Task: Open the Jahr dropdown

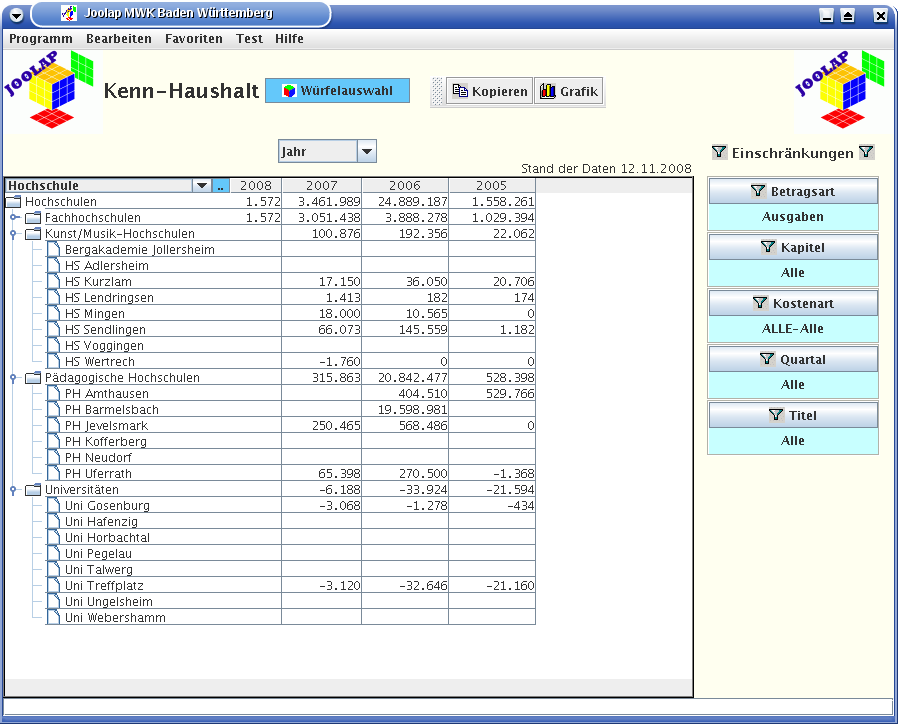Action: 366,152
